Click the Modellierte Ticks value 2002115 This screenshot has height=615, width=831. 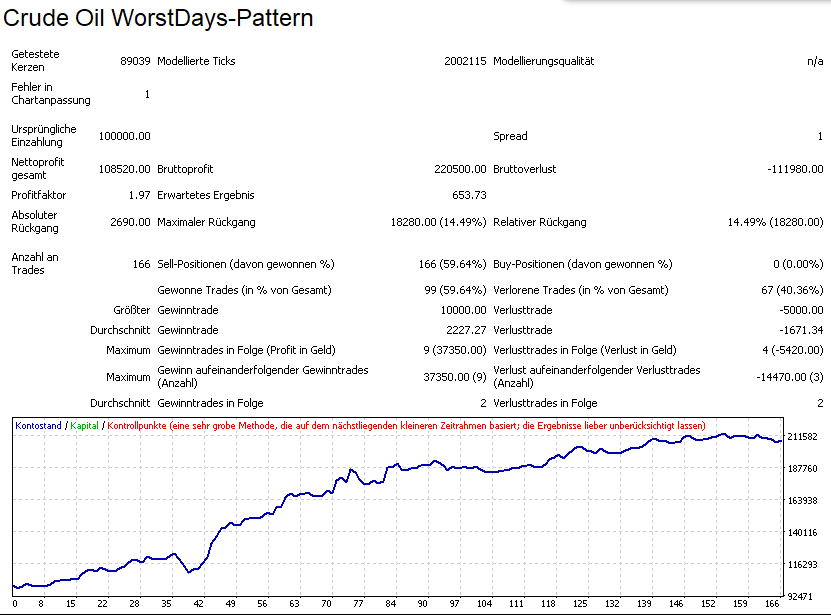coord(465,61)
